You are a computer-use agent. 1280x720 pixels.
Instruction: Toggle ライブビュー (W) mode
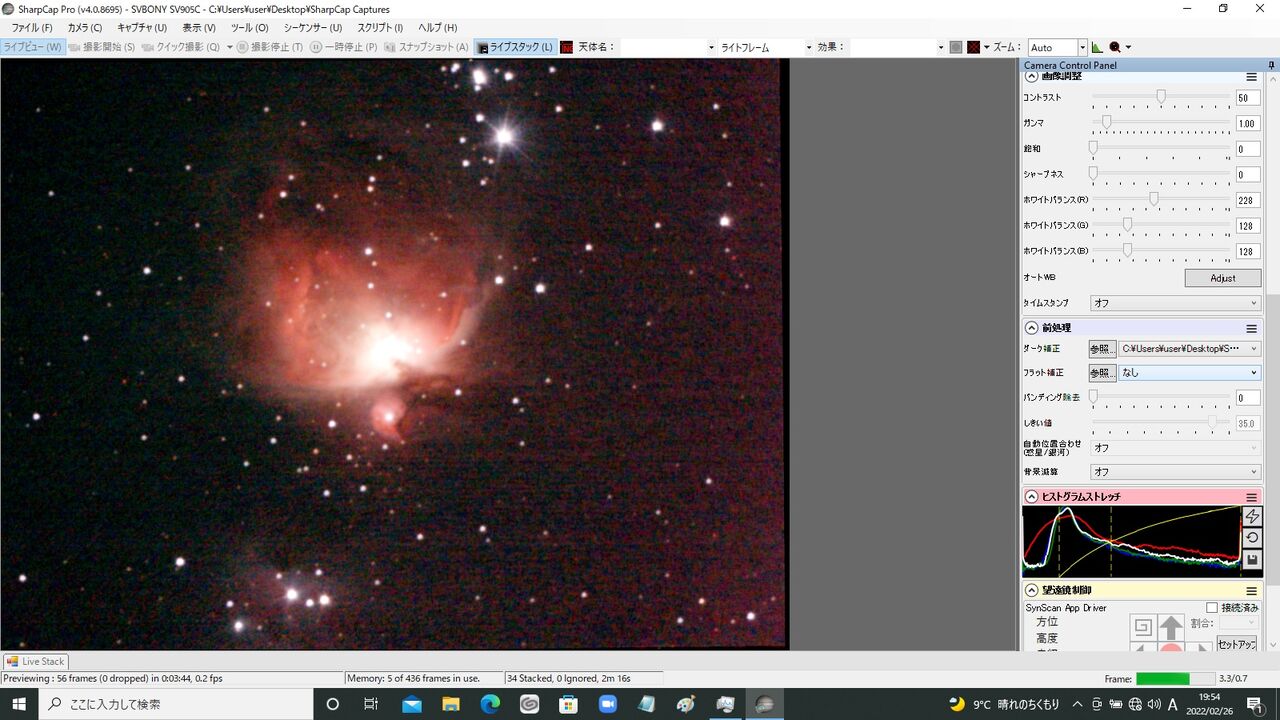point(33,47)
